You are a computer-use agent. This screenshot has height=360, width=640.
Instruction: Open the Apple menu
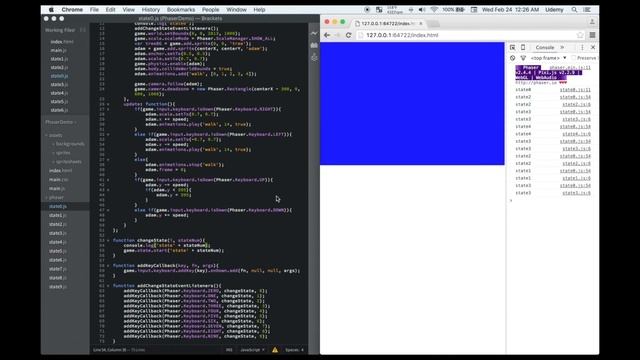point(51,9)
